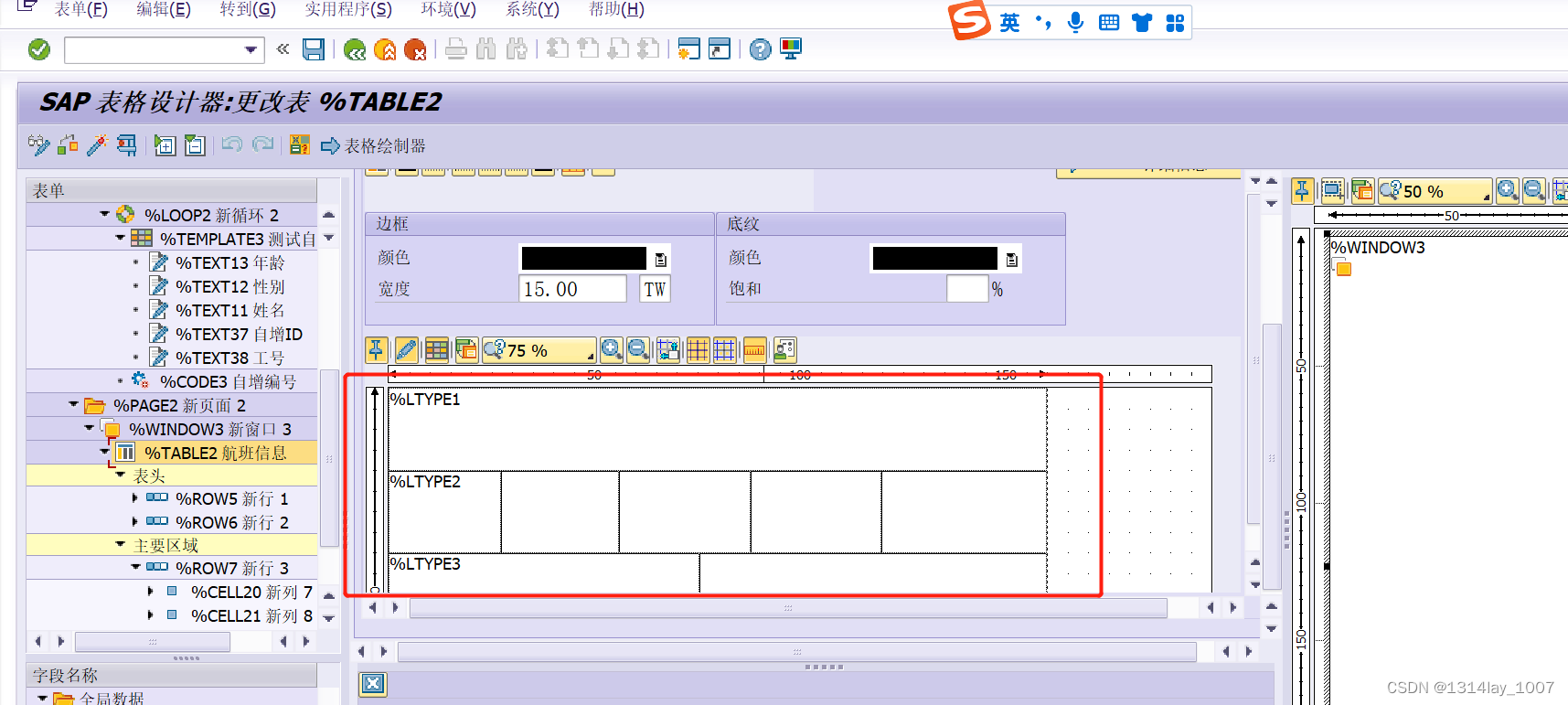Open the 50 % zoom dropdown

(1486, 196)
